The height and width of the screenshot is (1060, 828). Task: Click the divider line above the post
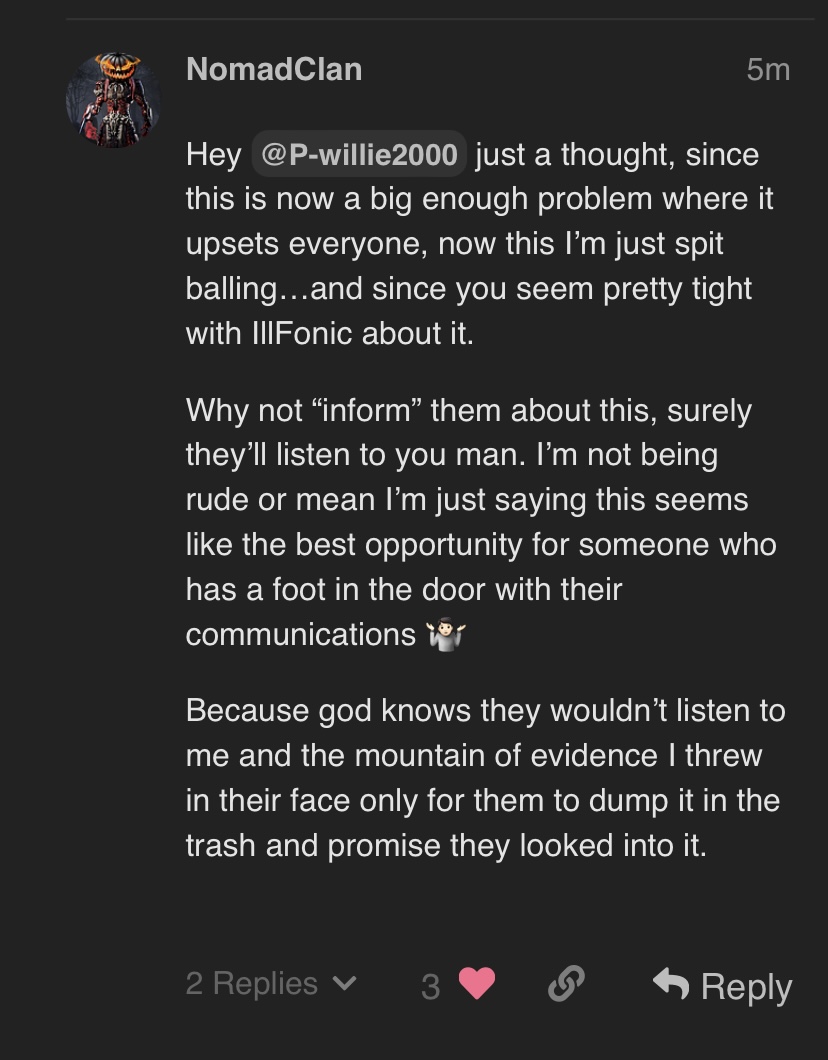[440, 19]
